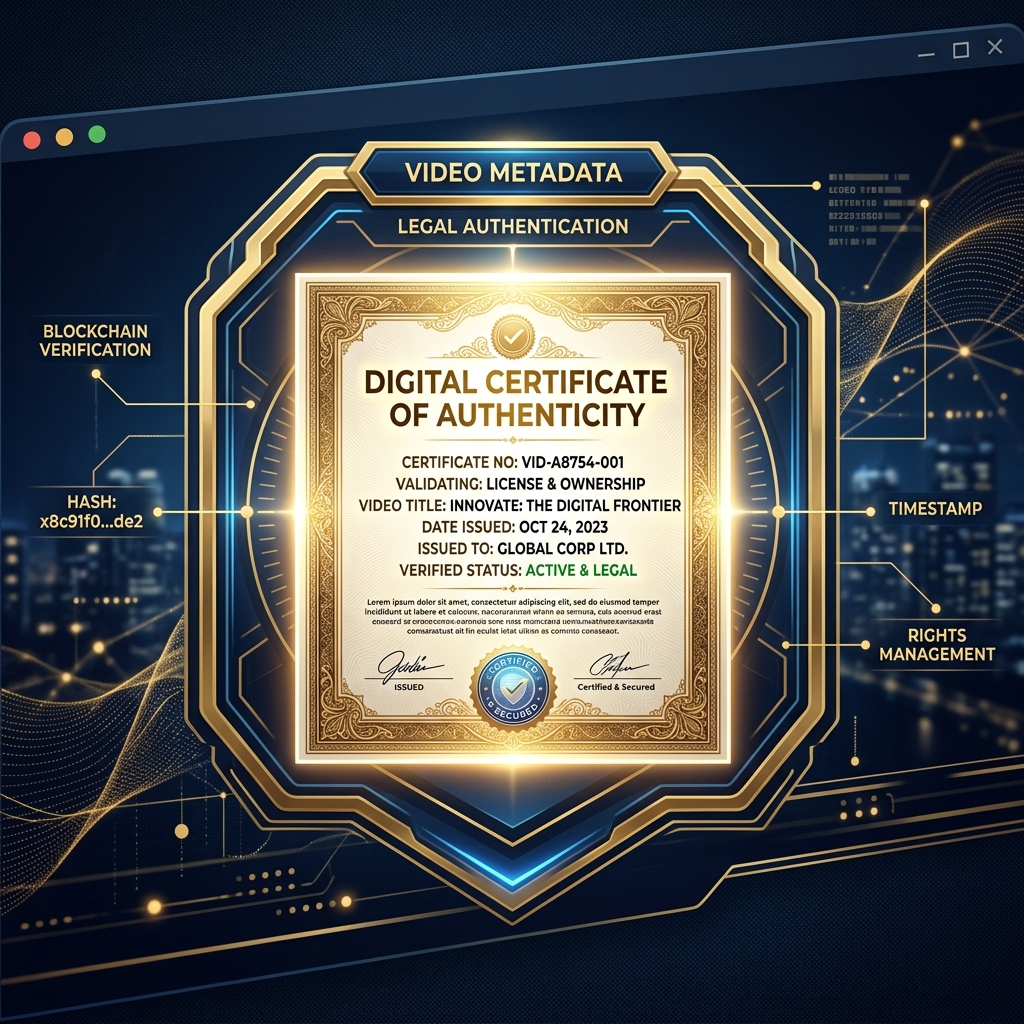
Task: Click the DIGITAL CERTIFICATE OF AUTHENTICITY title
Action: point(516,398)
